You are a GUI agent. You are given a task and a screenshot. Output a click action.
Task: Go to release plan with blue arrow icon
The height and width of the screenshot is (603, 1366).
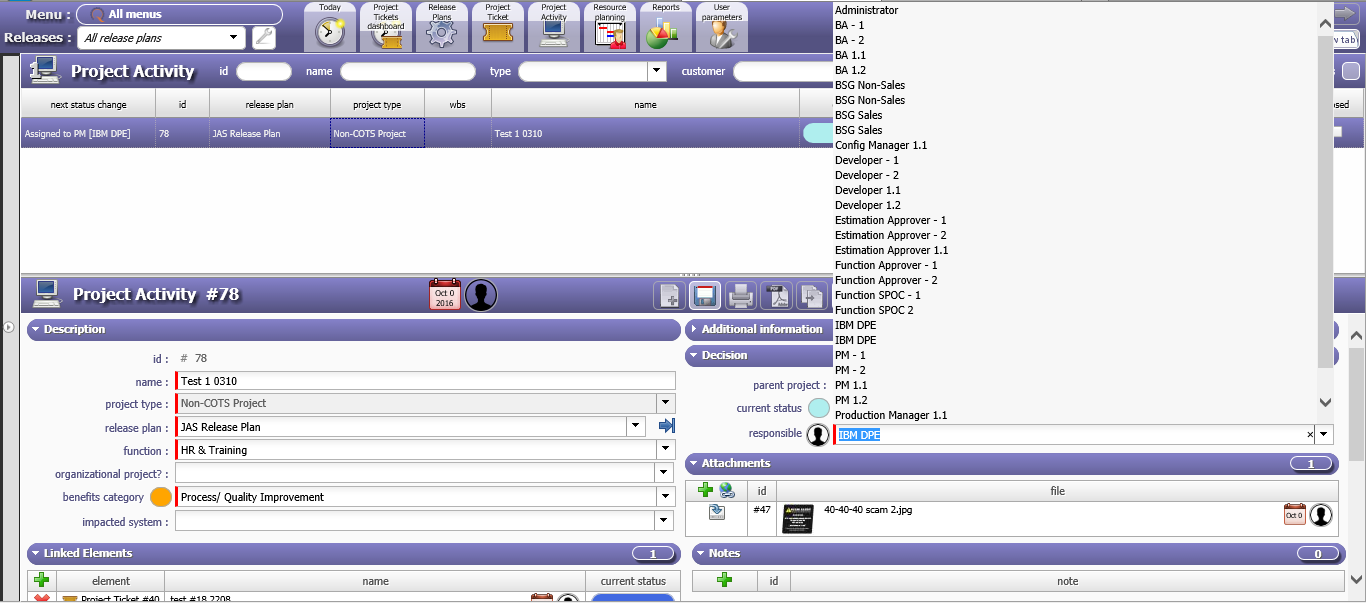[x=667, y=427]
